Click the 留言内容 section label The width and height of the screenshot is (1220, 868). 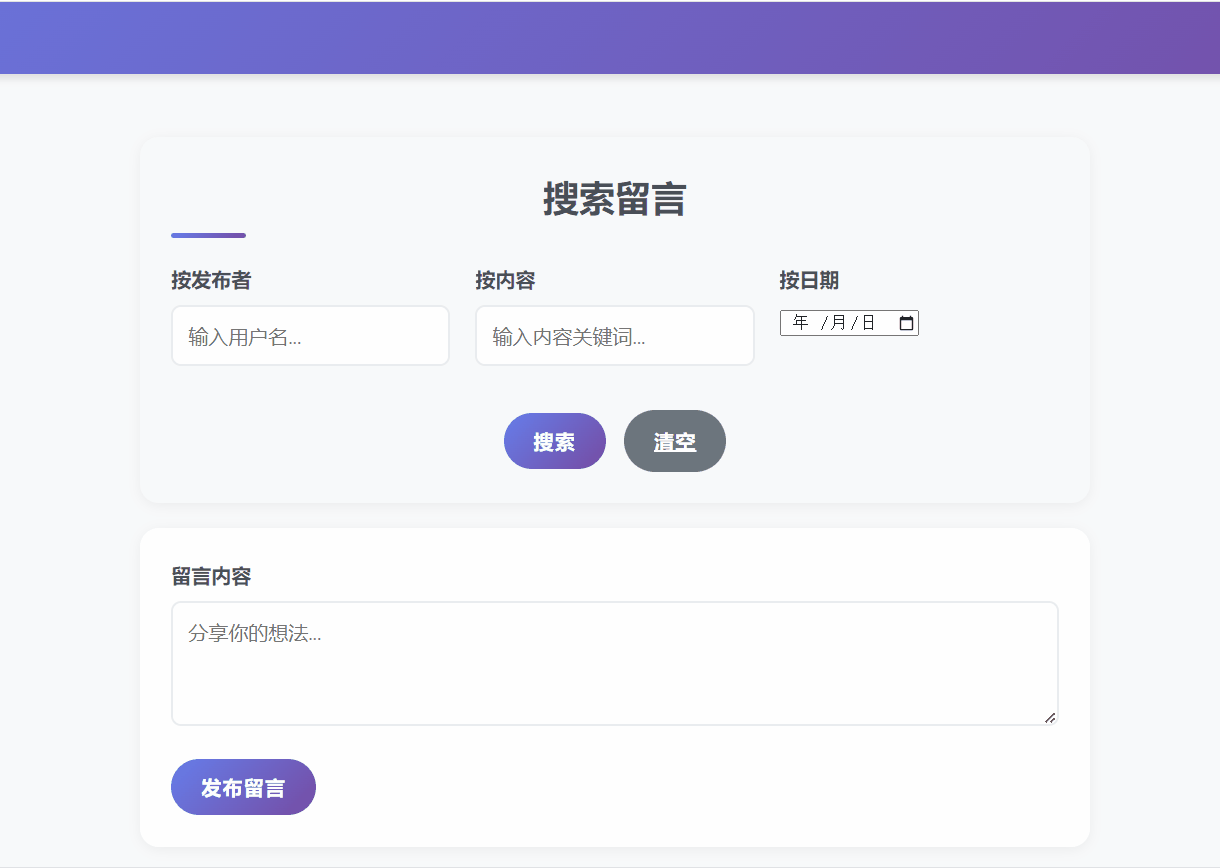(x=211, y=577)
